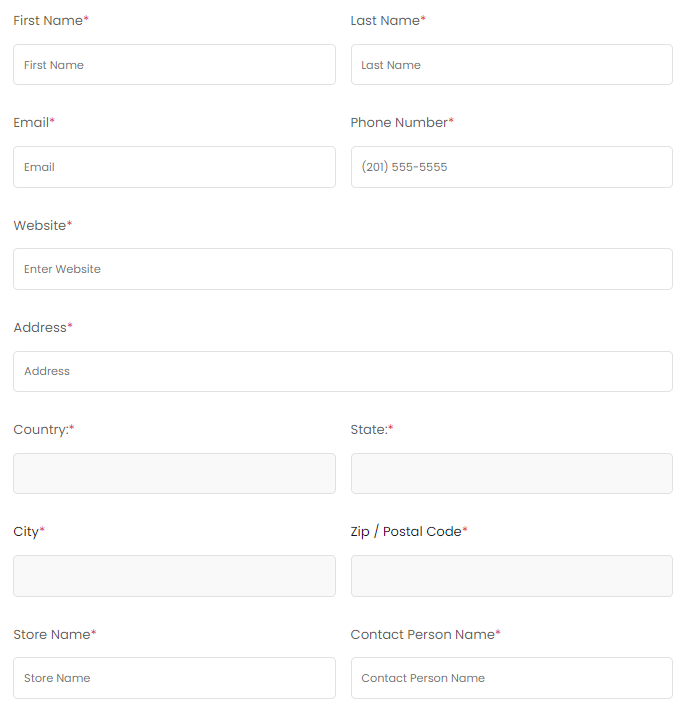Screen dimensions: 694x723
Task: Click the Phone Number field
Action: [x=512, y=167]
